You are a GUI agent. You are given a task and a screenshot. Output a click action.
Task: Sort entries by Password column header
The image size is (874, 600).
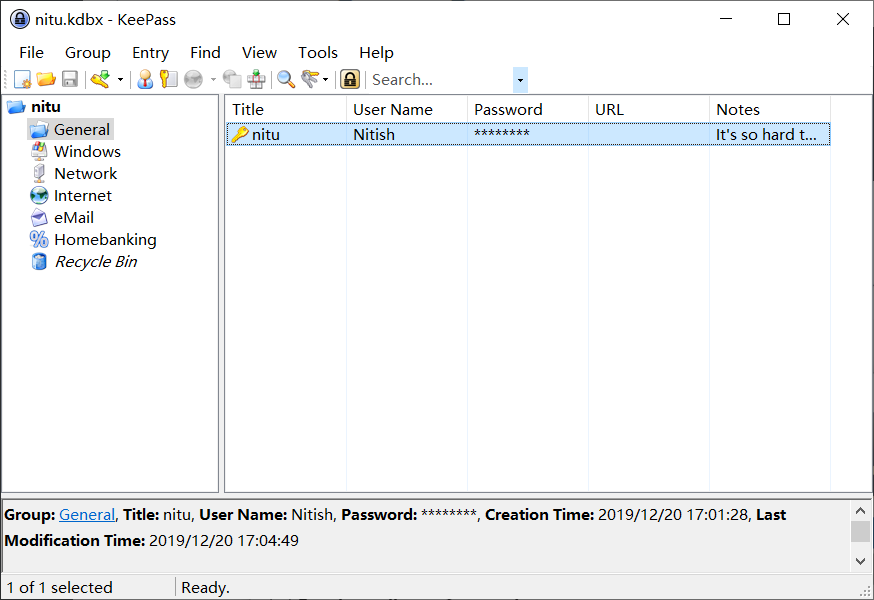[528, 109]
